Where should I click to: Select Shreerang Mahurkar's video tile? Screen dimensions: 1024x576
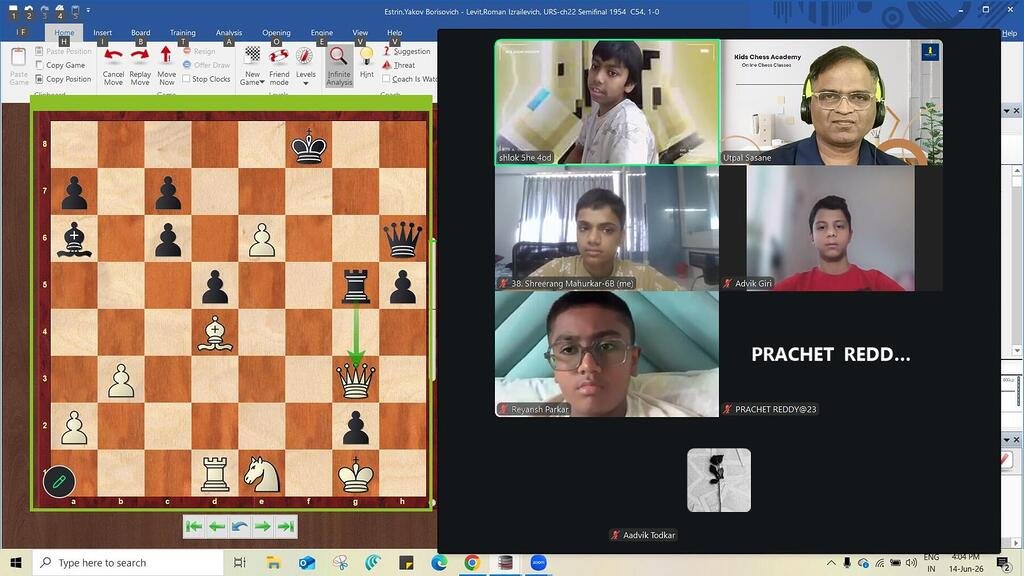point(607,228)
